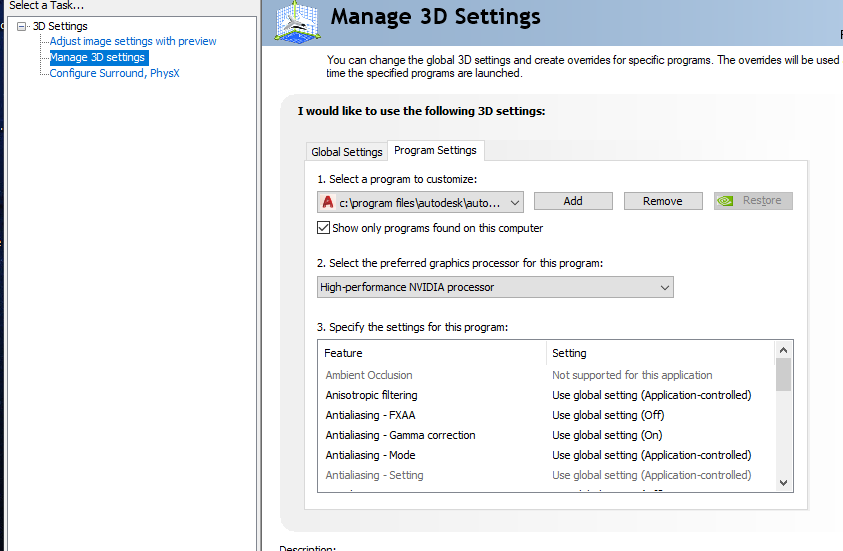Collapse the 3D Settings tree node
Viewport: 843px width, 551px height.
22,26
